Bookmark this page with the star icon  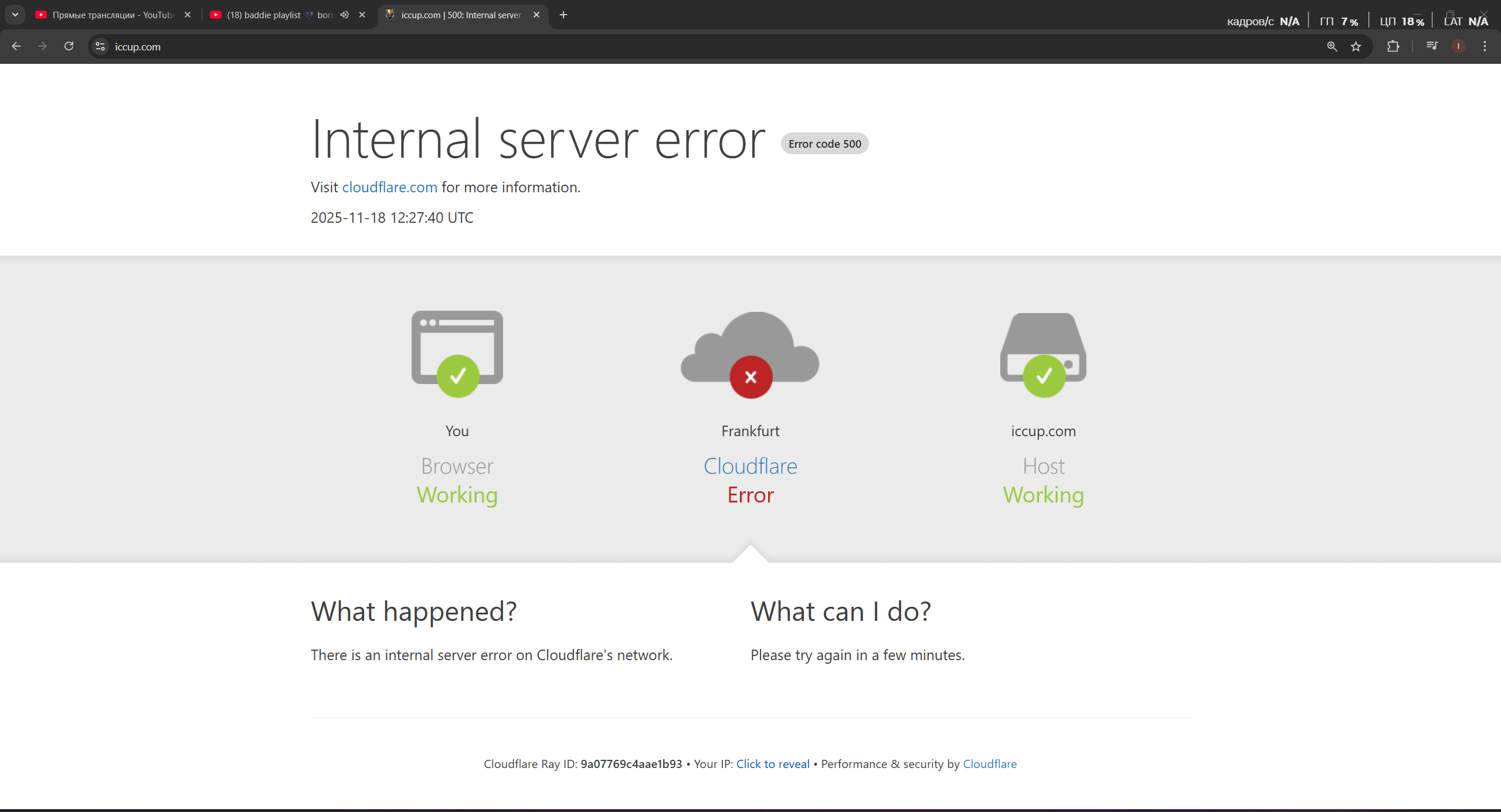click(1356, 46)
